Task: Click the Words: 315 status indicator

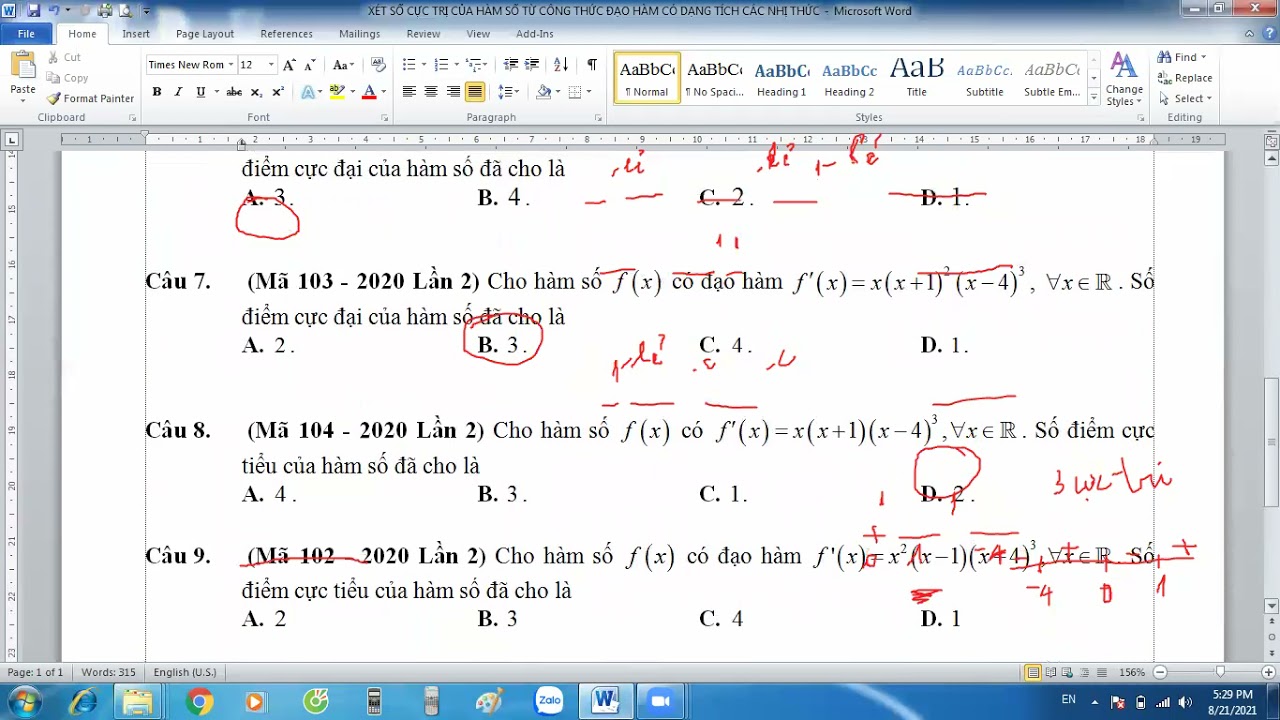Action: pos(108,672)
